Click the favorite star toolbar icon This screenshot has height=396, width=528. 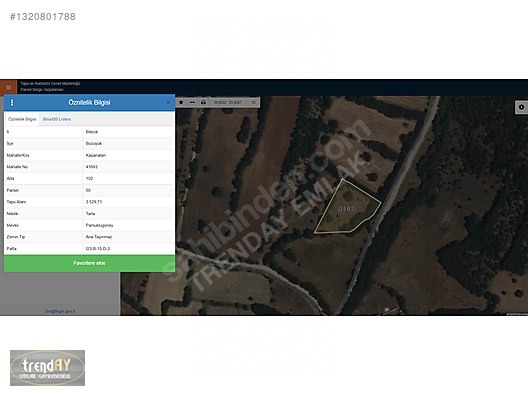click(181, 102)
